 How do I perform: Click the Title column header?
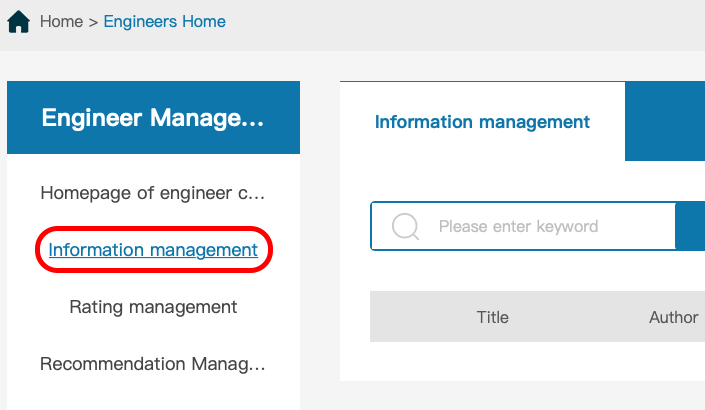pos(493,317)
